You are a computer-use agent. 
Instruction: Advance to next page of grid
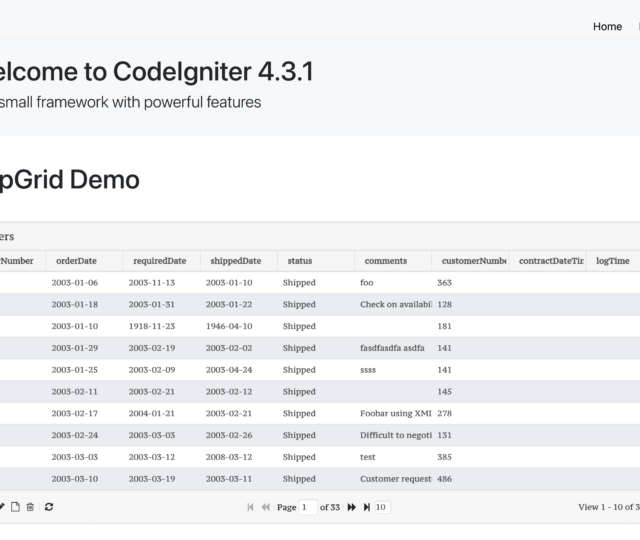(351, 507)
